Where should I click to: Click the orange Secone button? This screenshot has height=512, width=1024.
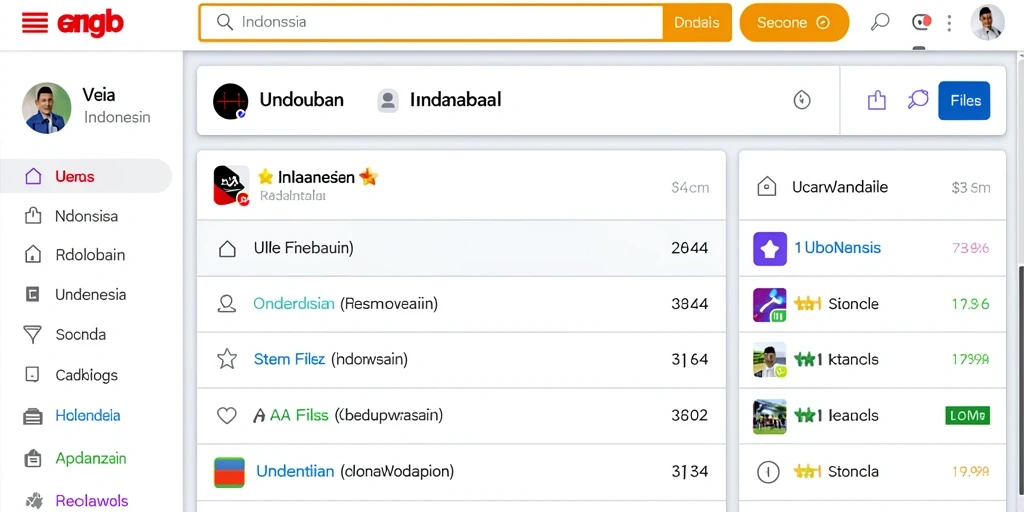point(793,23)
